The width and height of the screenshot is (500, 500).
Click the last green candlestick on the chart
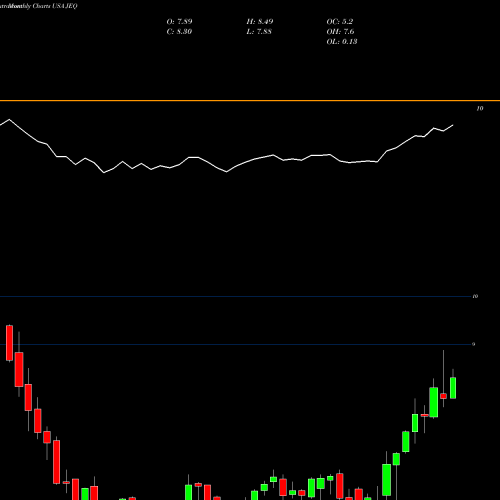pos(453,388)
